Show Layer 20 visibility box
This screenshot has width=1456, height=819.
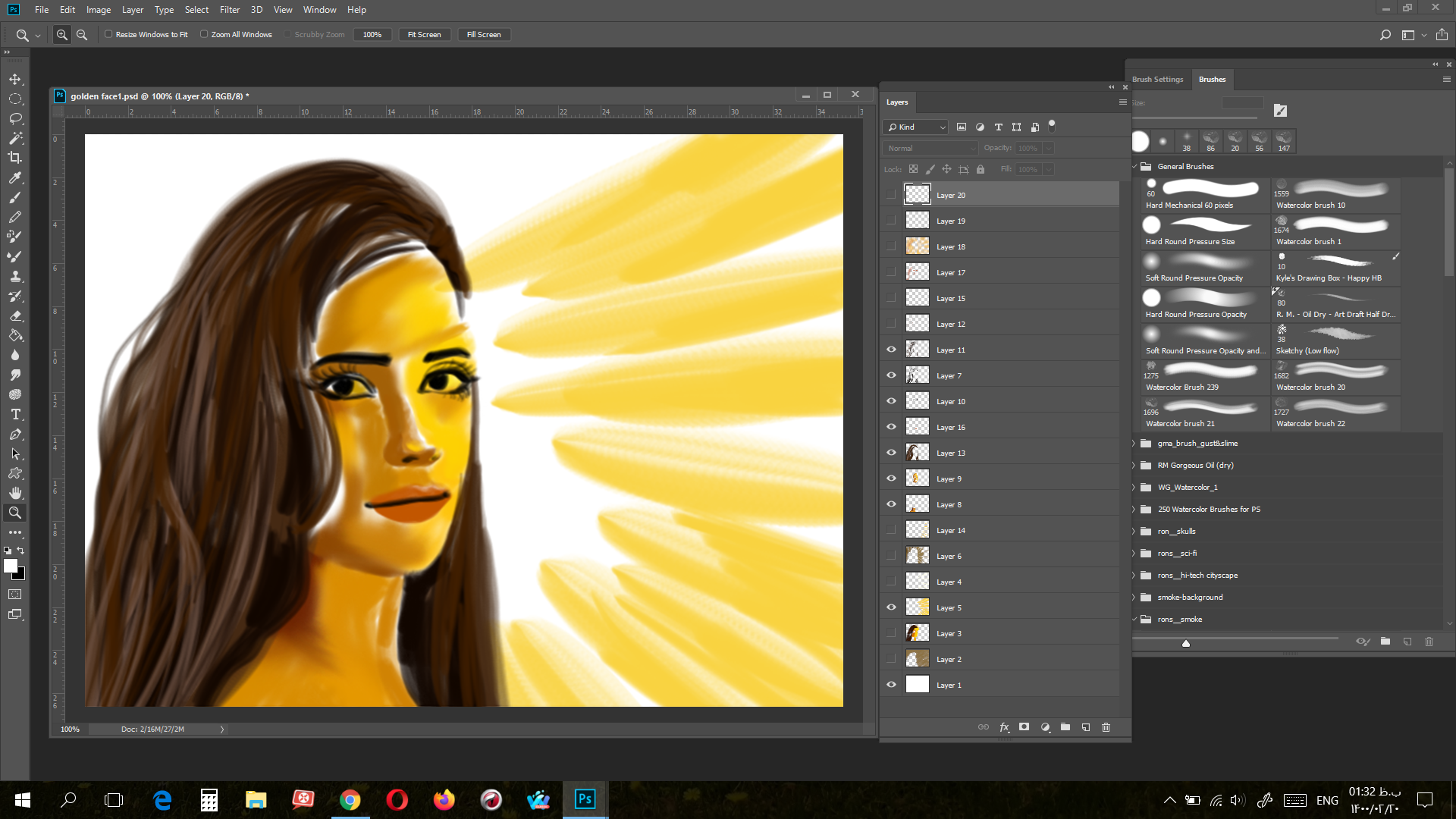[x=891, y=195]
